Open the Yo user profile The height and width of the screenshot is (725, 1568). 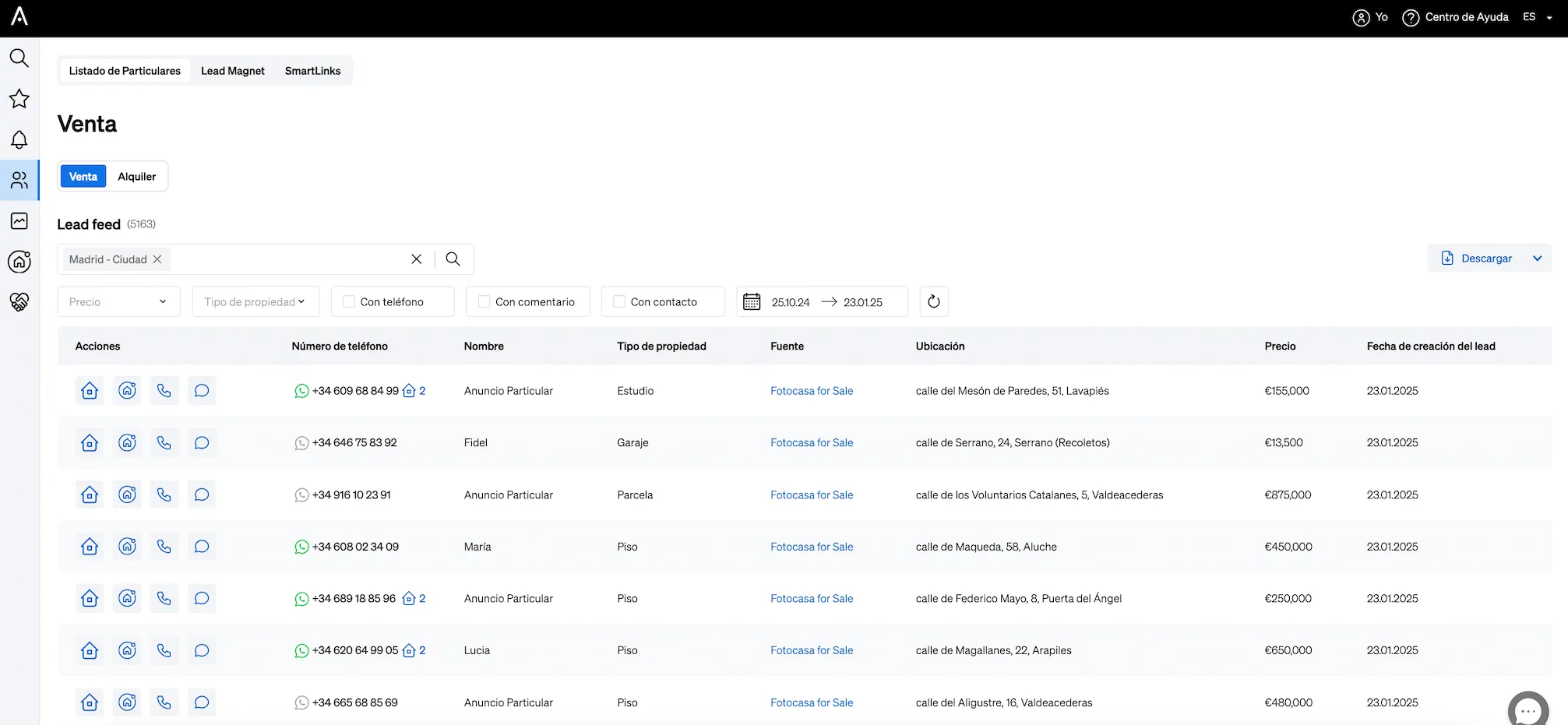point(1370,17)
